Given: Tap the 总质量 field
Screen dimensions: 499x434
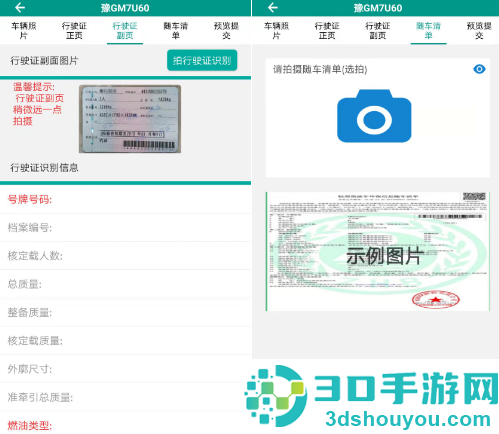Looking at the screenshot, I should 125,284.
